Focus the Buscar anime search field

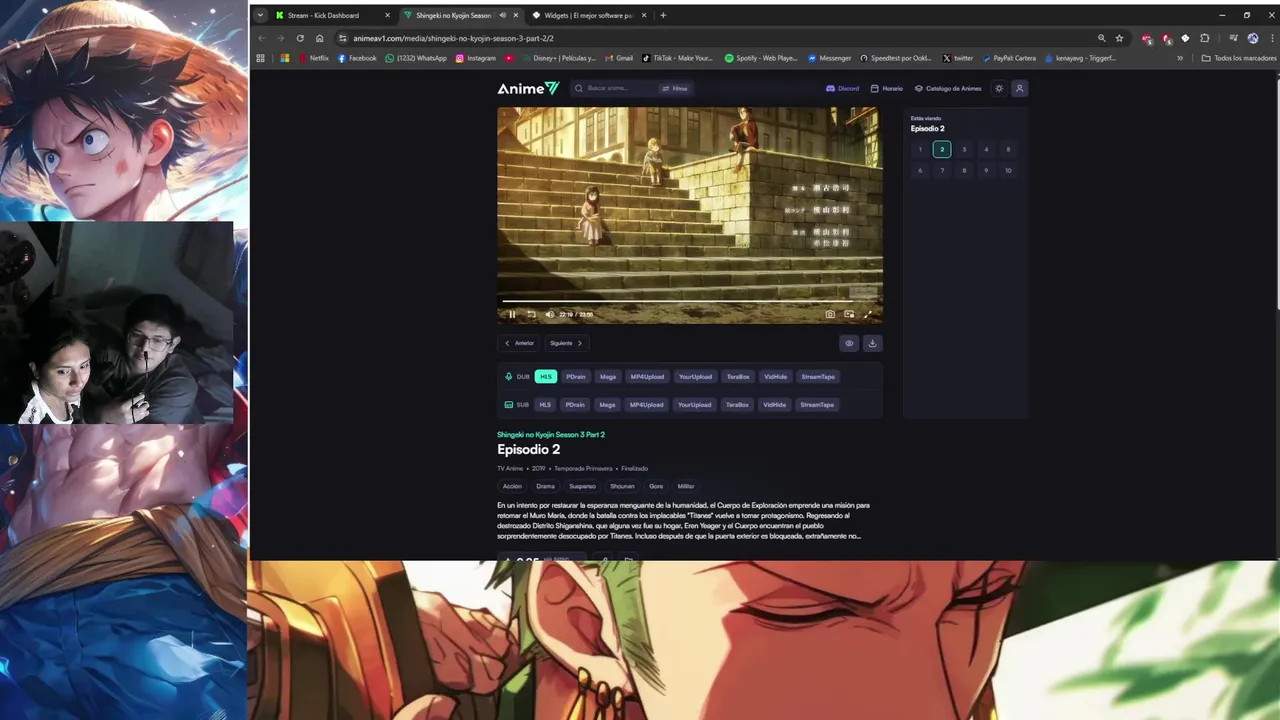pyautogui.click(x=613, y=88)
